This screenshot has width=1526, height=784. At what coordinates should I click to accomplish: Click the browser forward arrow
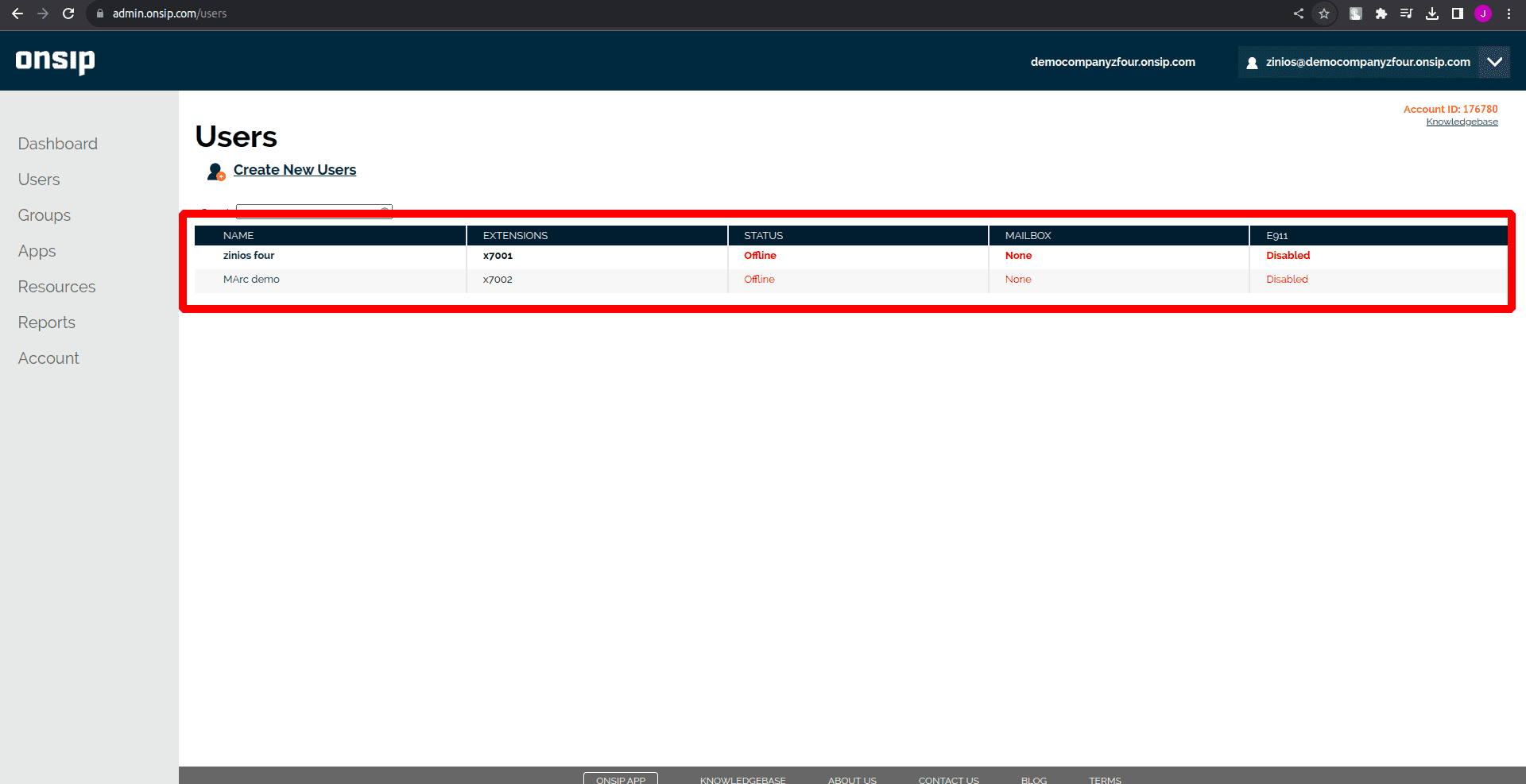[43, 14]
